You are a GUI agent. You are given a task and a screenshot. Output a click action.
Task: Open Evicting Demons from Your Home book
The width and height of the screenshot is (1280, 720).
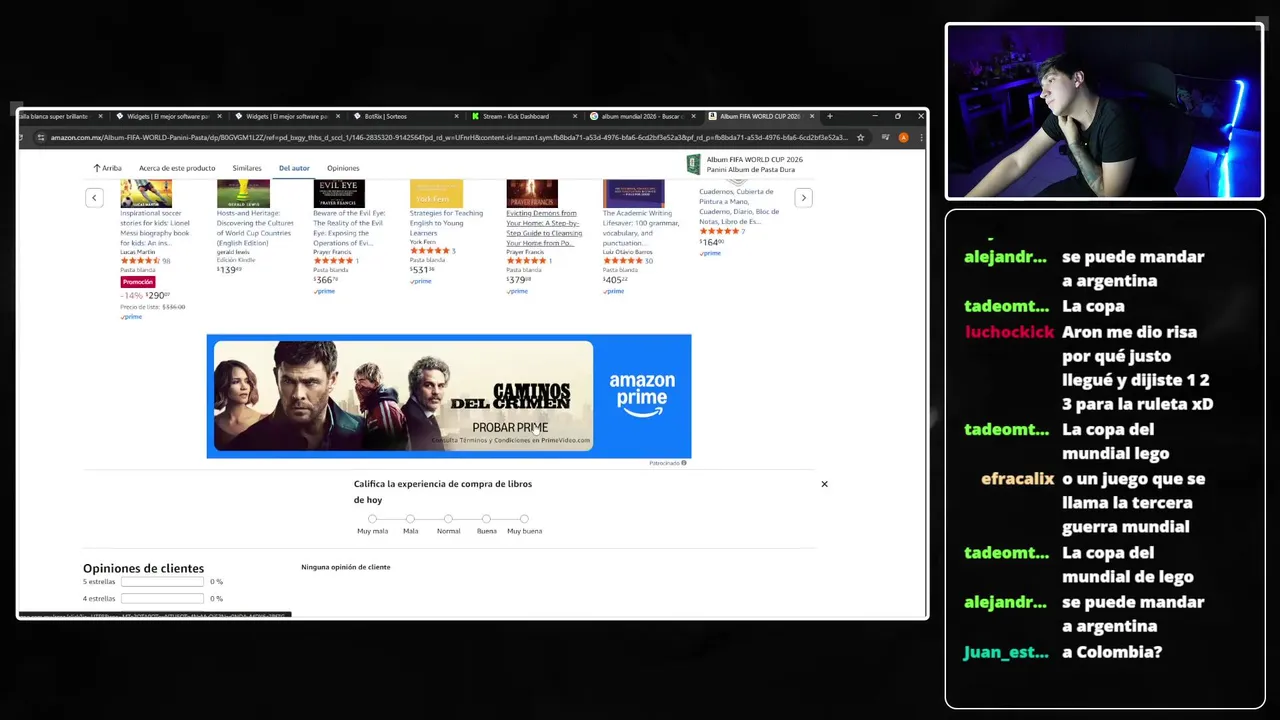542,228
